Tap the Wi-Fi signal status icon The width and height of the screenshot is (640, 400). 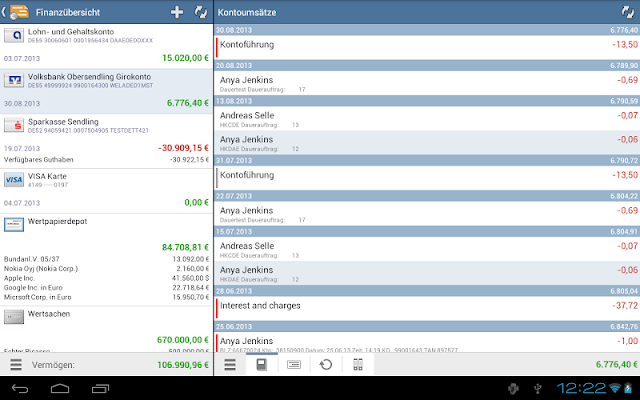pyautogui.click(x=614, y=389)
